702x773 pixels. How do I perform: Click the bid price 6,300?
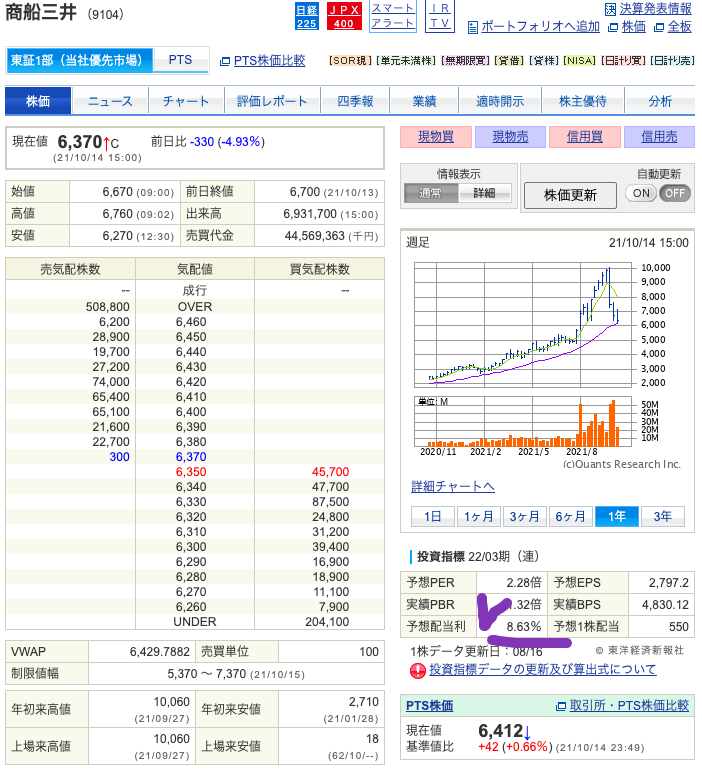point(191,547)
